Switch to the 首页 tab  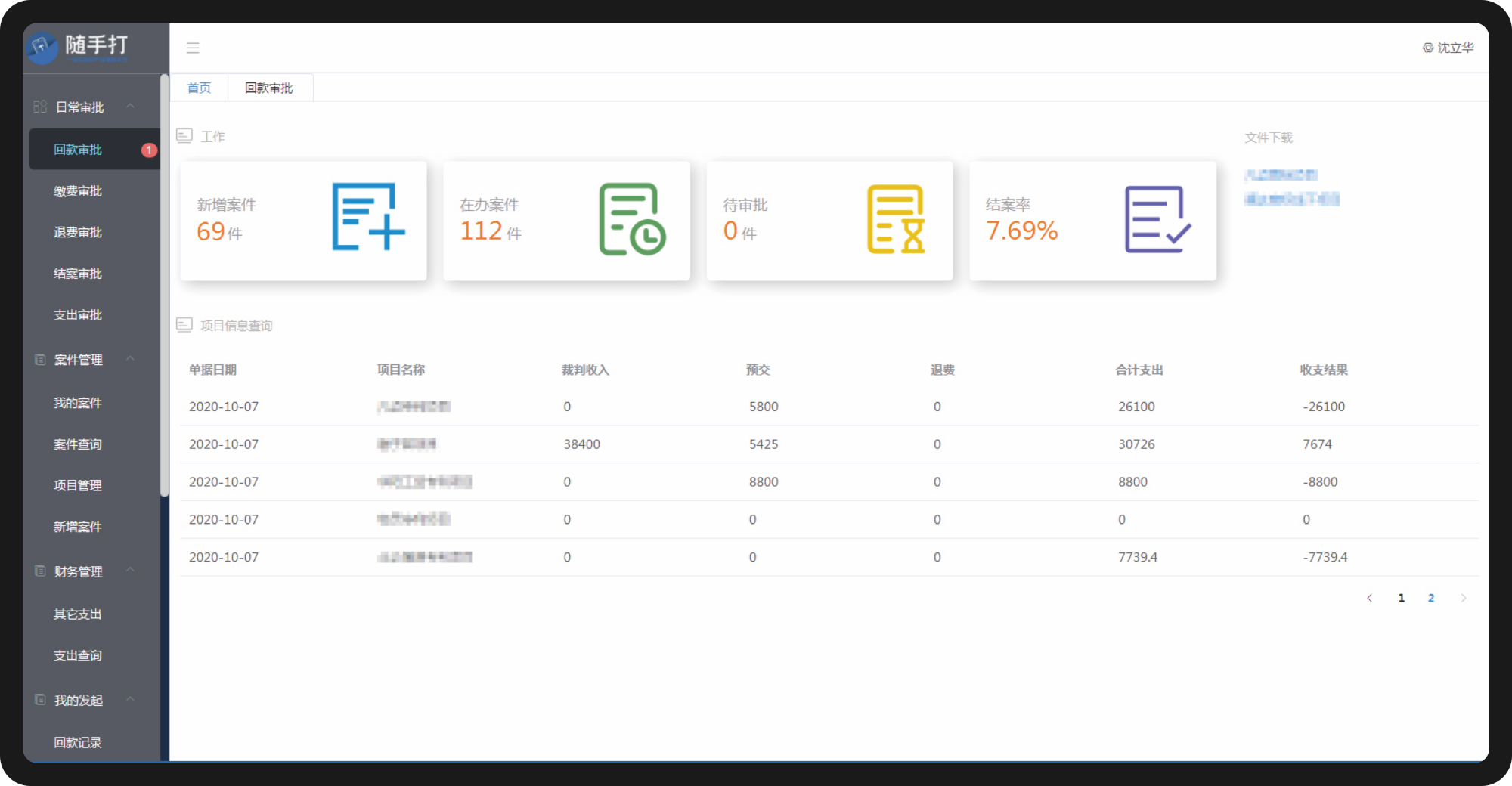coord(199,88)
